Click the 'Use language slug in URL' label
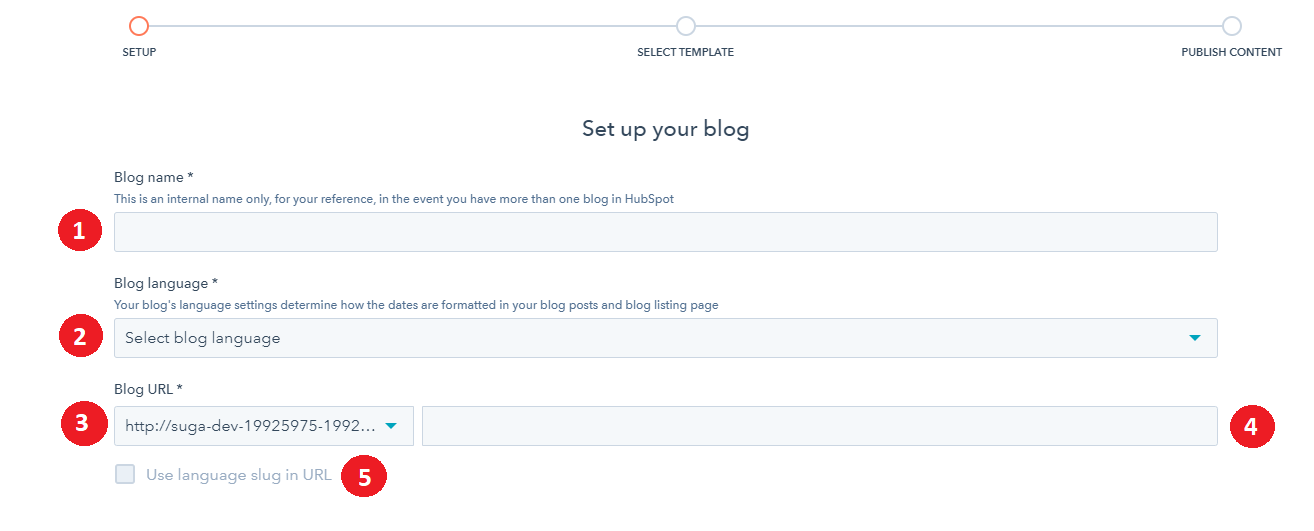 pos(238,475)
